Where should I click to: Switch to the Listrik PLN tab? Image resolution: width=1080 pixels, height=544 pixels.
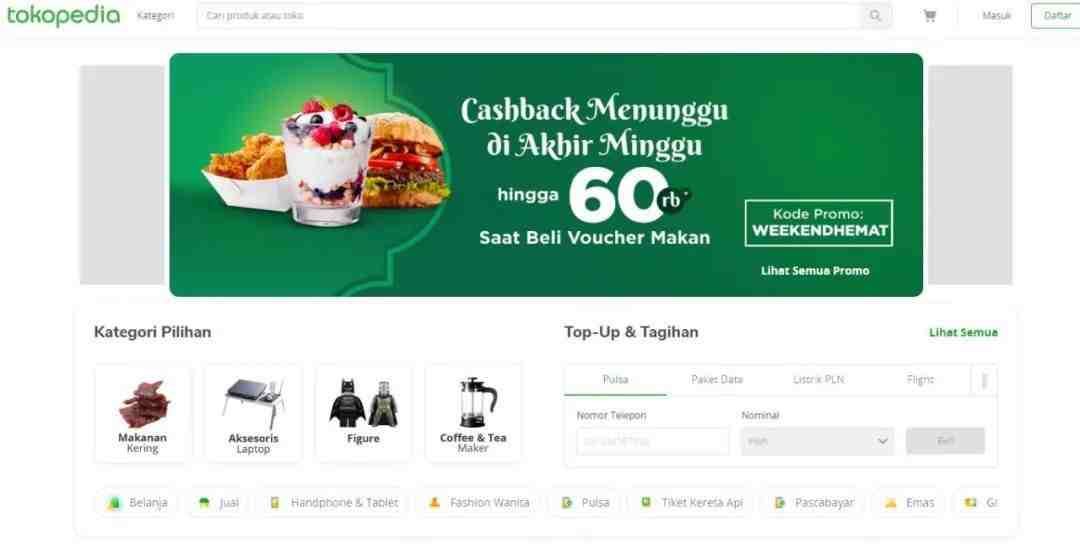pyautogui.click(x=818, y=379)
